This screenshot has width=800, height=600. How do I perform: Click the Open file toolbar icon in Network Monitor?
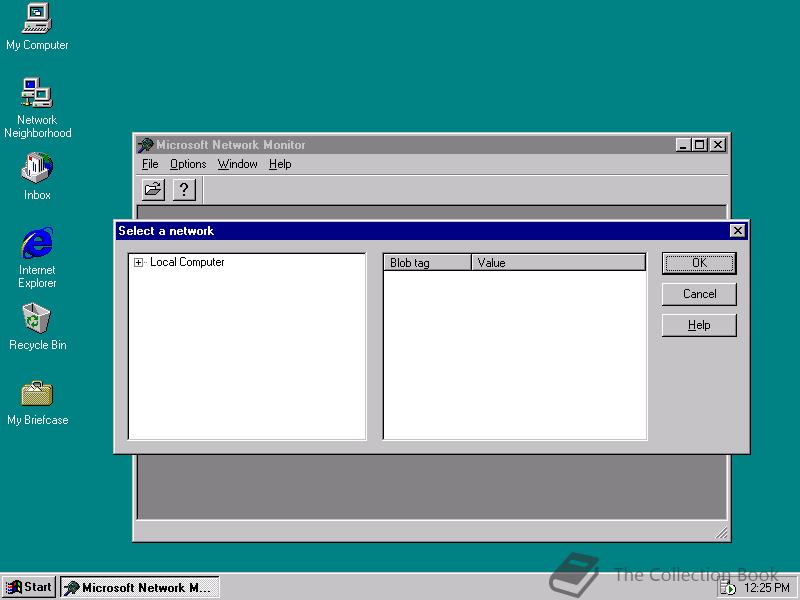click(x=153, y=190)
